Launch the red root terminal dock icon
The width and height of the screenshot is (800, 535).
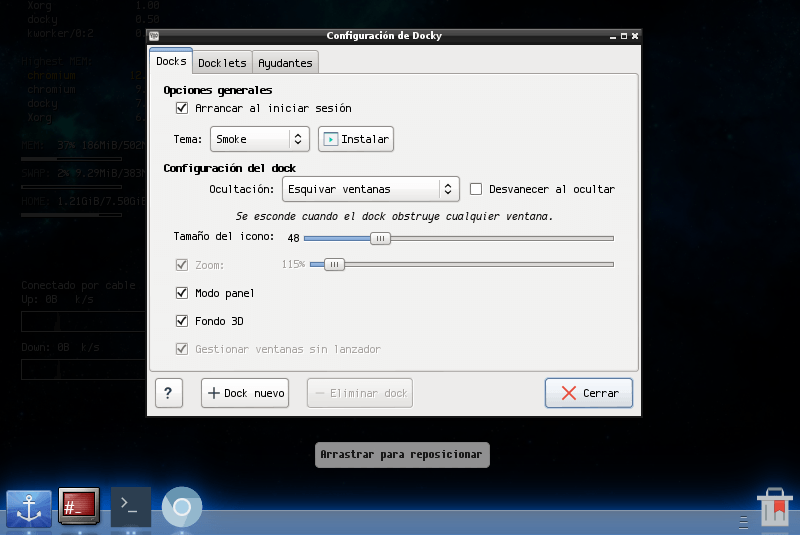click(x=79, y=505)
